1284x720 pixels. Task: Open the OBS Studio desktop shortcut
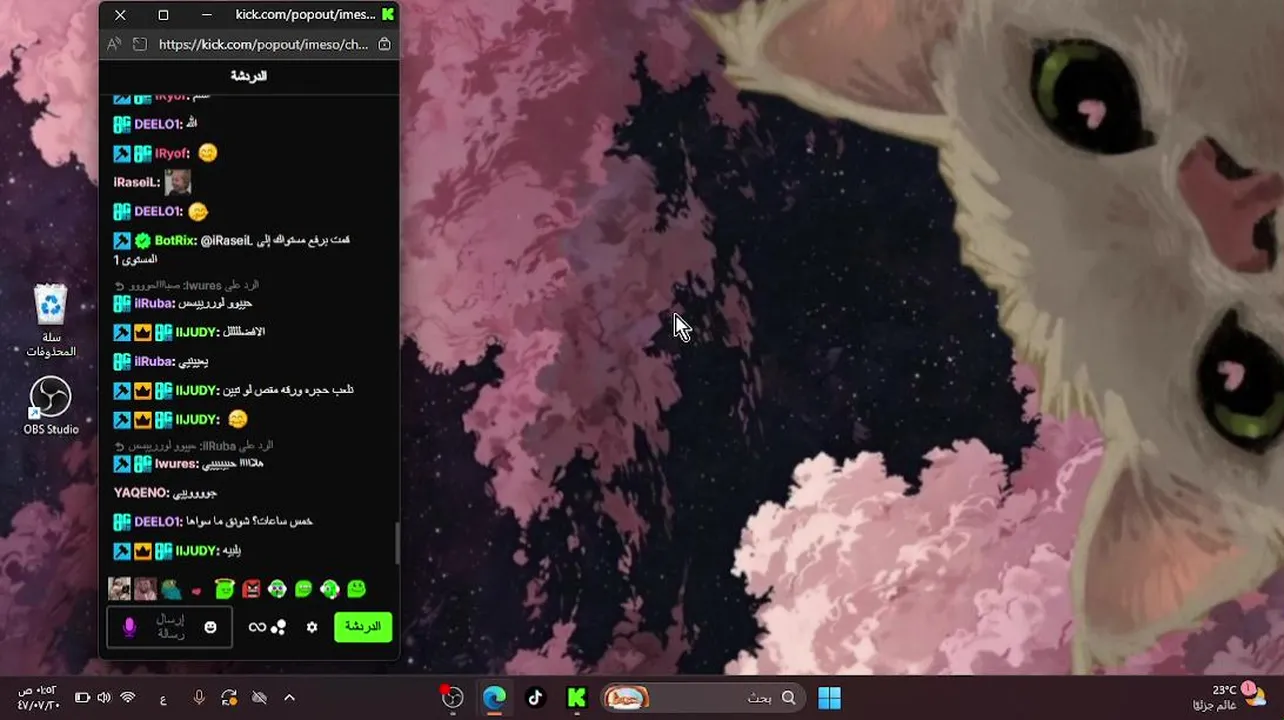click(51, 406)
